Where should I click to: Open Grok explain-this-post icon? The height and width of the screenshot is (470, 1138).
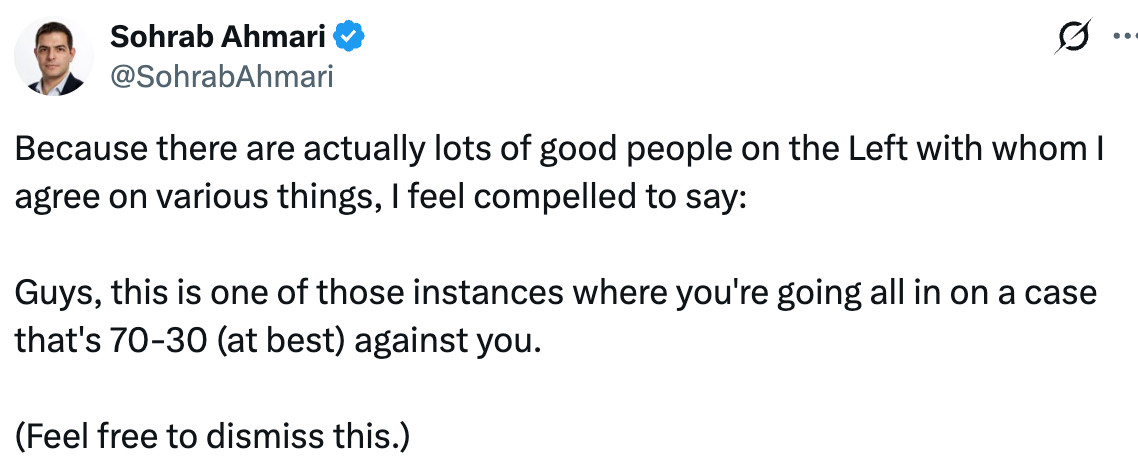[x=1072, y=38]
